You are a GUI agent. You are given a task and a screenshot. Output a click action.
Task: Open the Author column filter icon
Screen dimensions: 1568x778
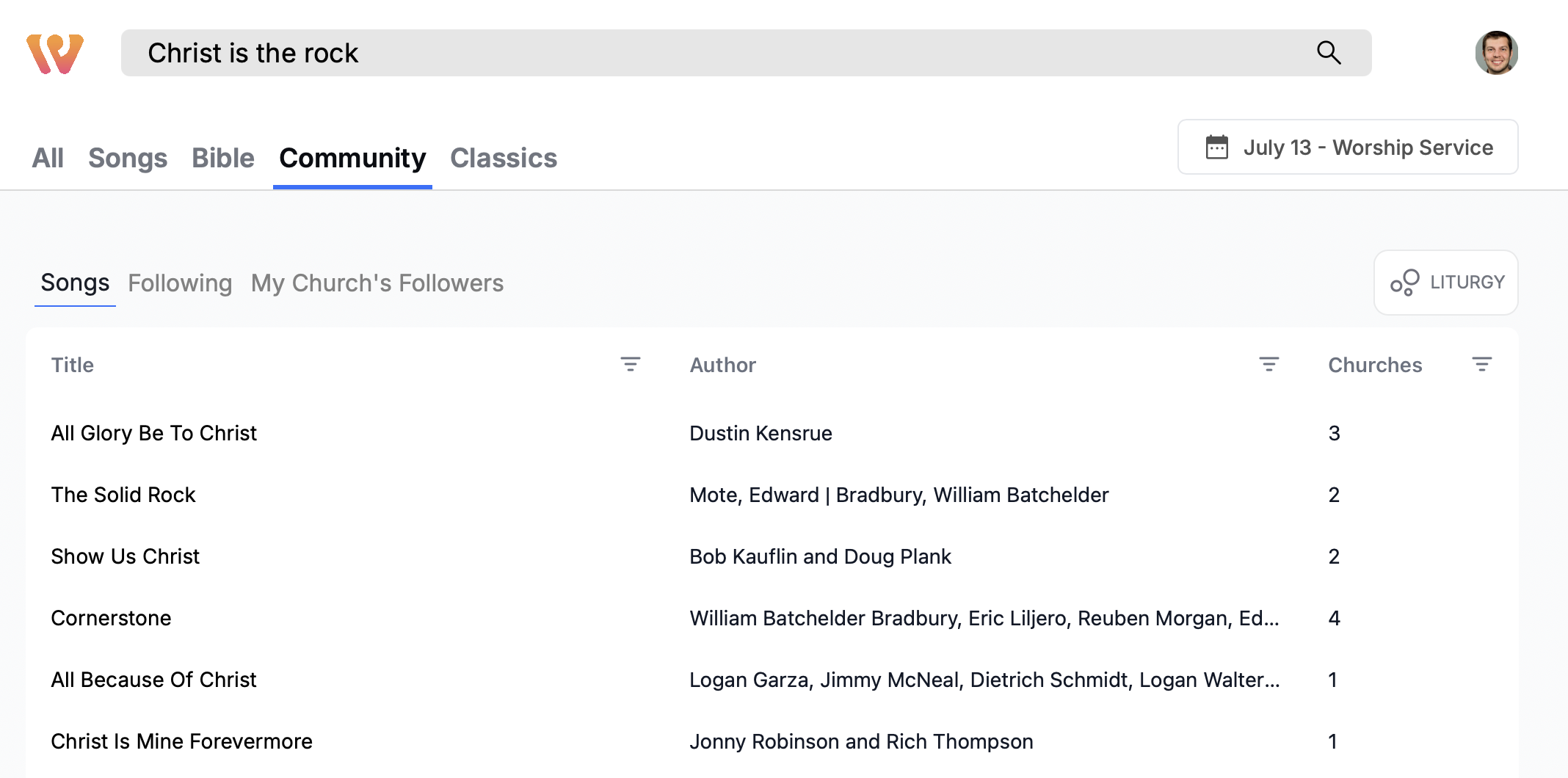point(1268,364)
